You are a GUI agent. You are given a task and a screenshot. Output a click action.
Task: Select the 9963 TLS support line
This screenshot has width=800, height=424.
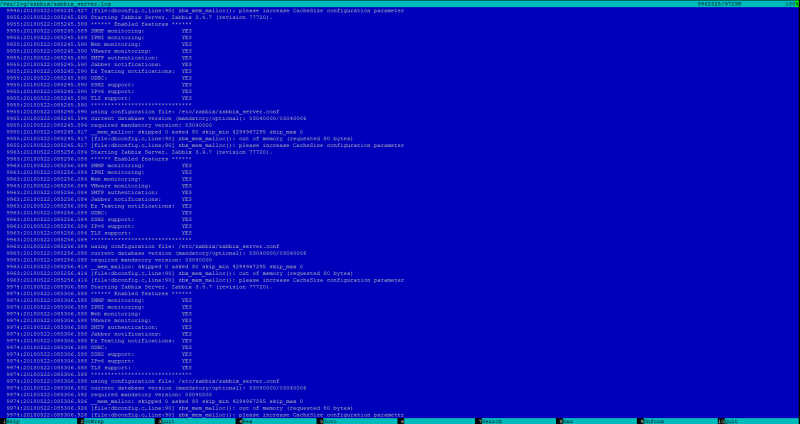click(99, 233)
